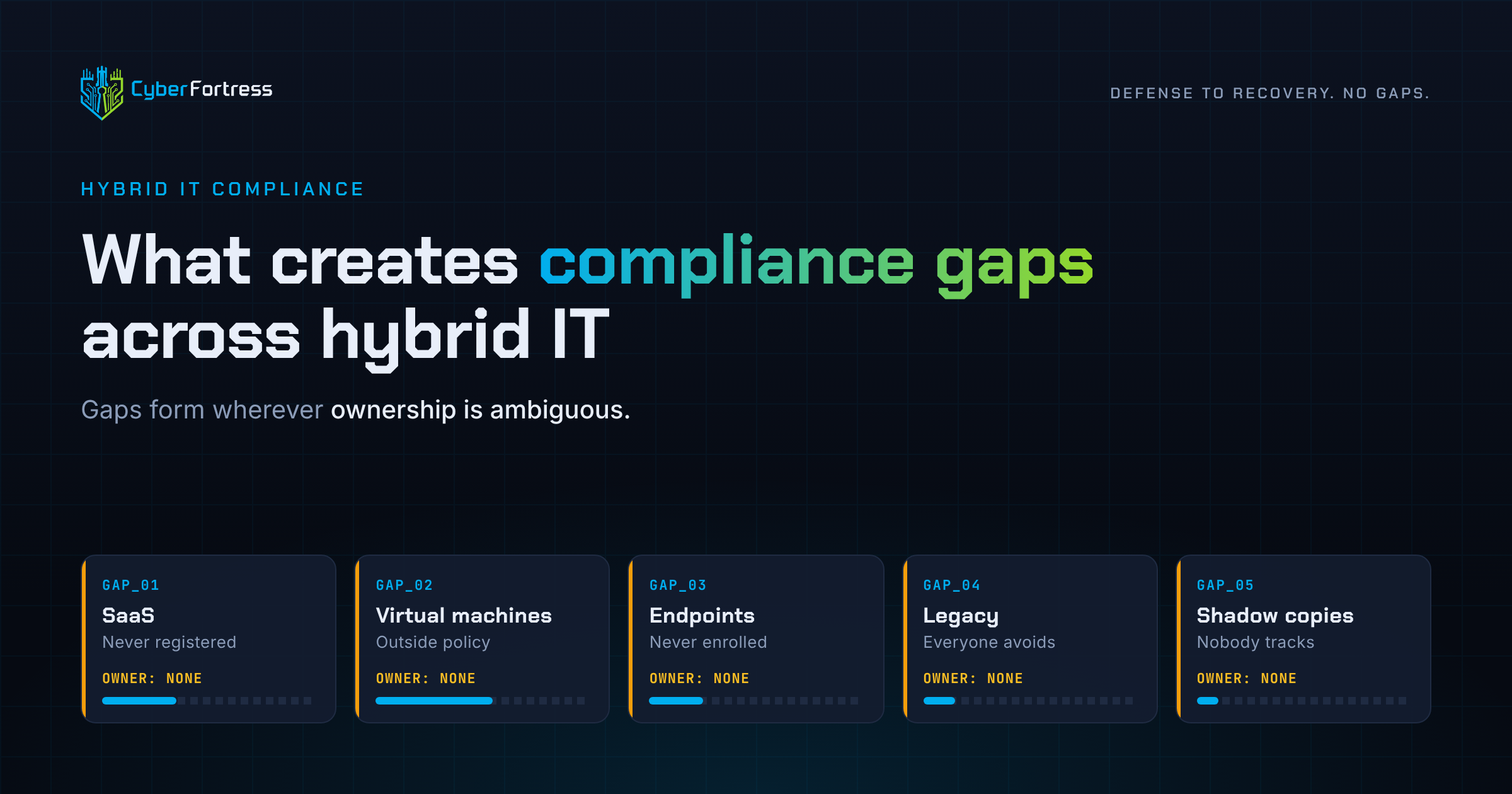This screenshot has width=1512, height=794.
Task: Click 'Everyone avoids' text
Action: (x=989, y=642)
